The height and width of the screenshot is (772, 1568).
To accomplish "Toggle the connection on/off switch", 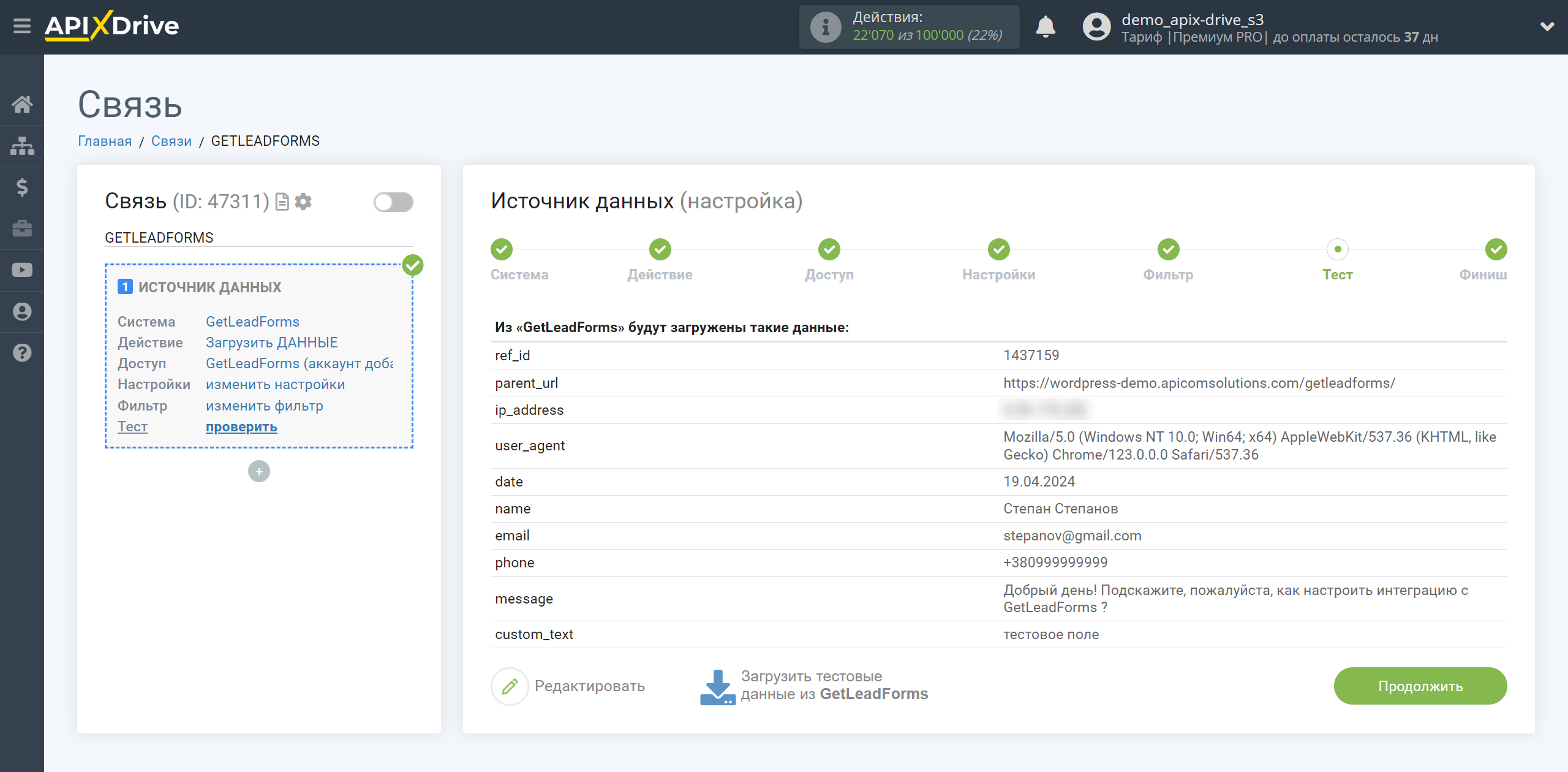I will (393, 202).
